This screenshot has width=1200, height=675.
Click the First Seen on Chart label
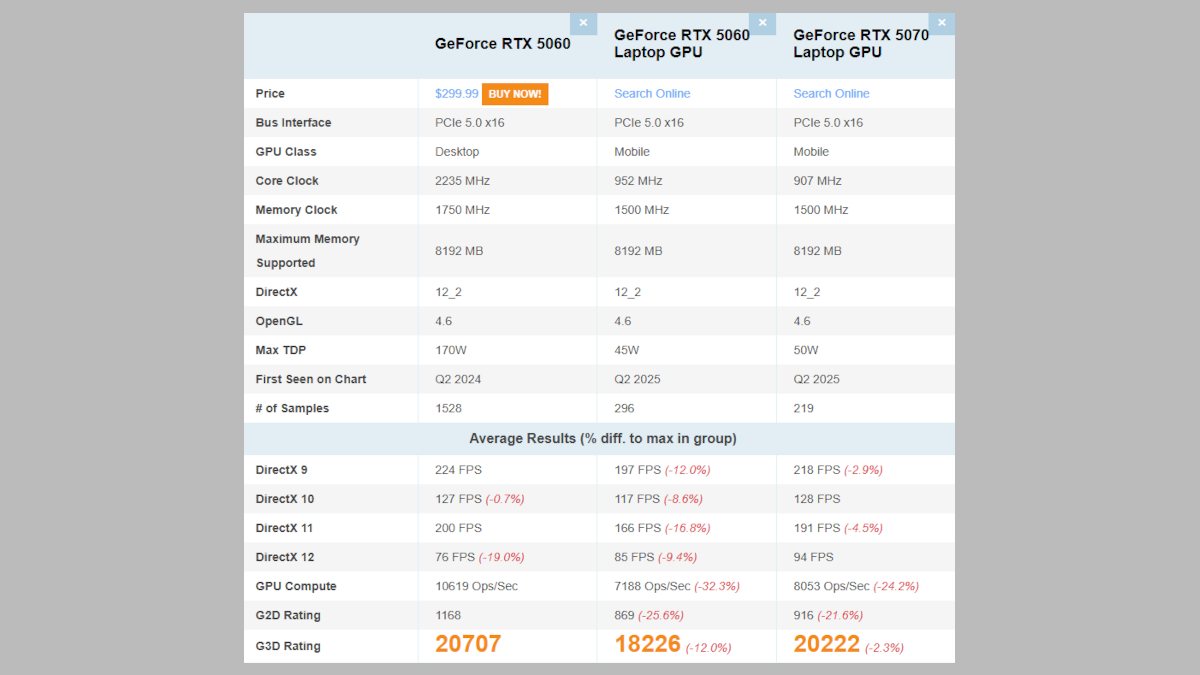(x=311, y=379)
